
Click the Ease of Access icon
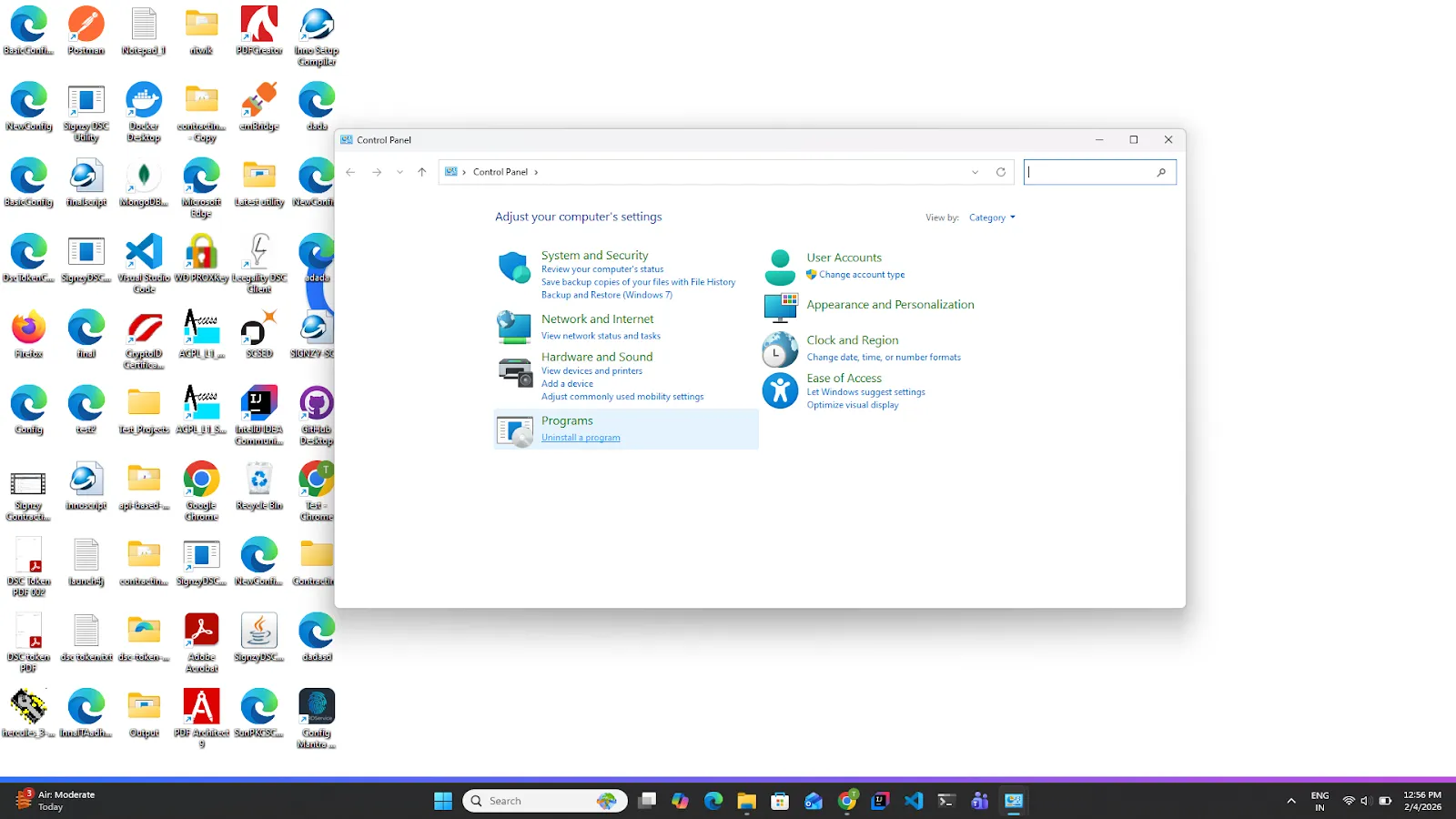(x=780, y=390)
